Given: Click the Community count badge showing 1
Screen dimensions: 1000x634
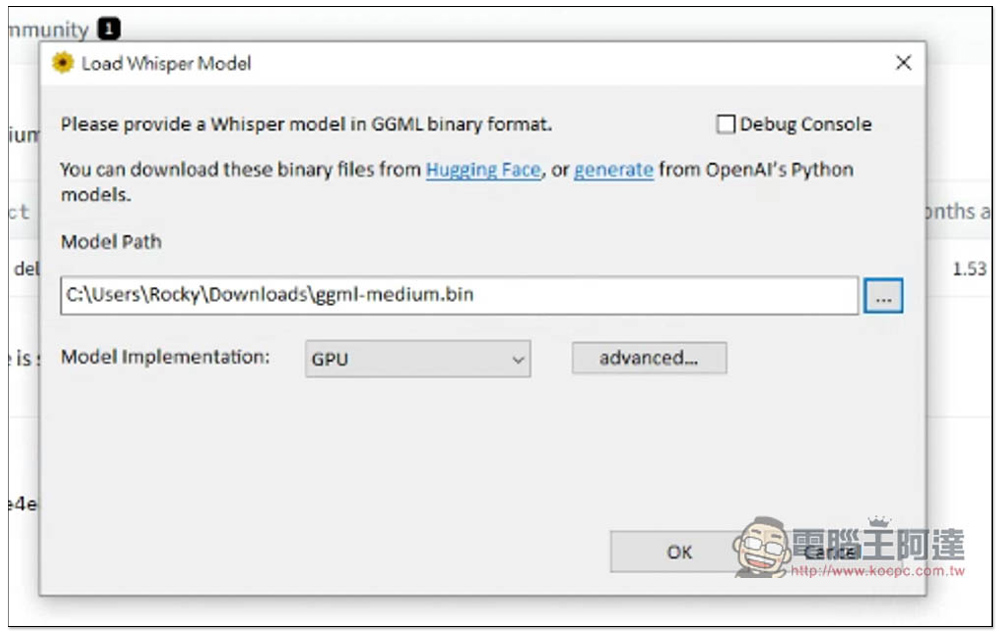Looking at the screenshot, I should [108, 29].
